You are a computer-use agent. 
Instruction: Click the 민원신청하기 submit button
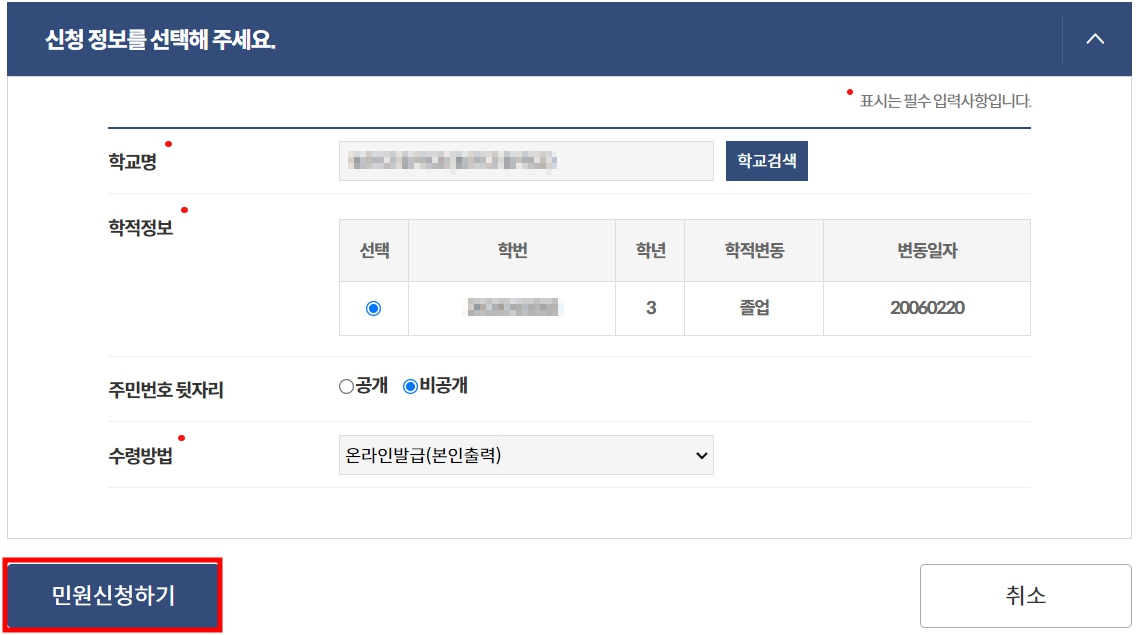[x=113, y=595]
